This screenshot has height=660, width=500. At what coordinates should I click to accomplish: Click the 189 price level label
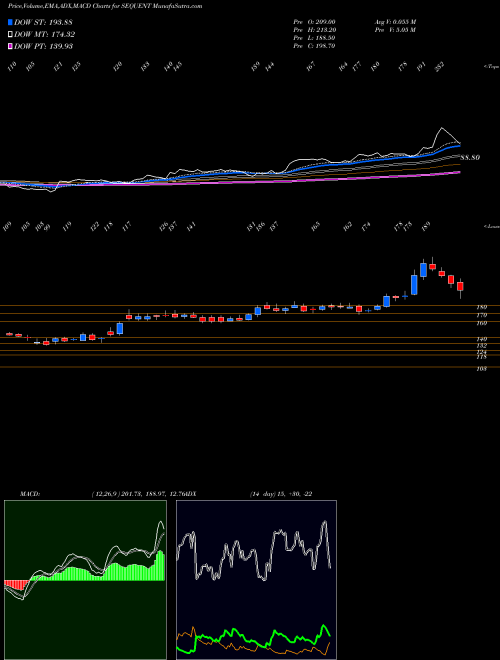click(x=481, y=307)
